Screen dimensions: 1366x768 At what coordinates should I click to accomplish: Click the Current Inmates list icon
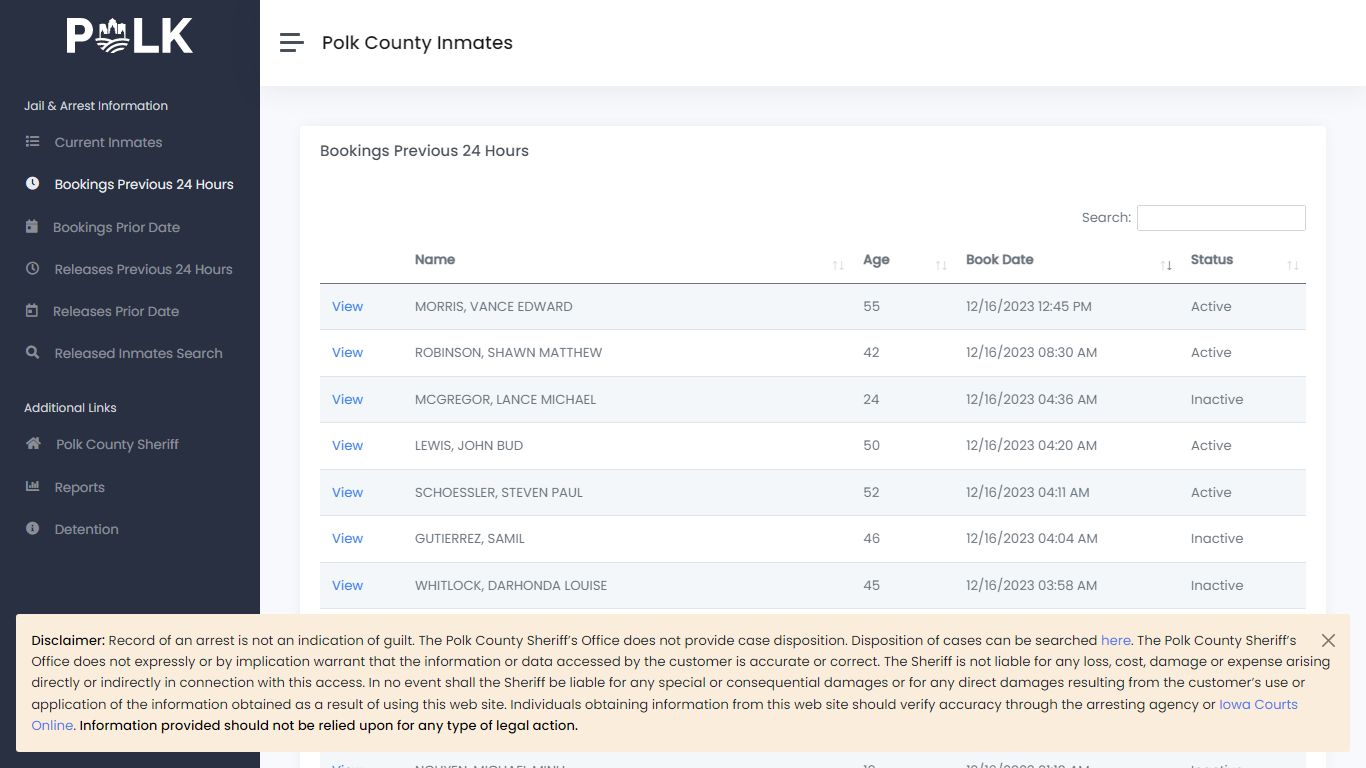point(33,142)
